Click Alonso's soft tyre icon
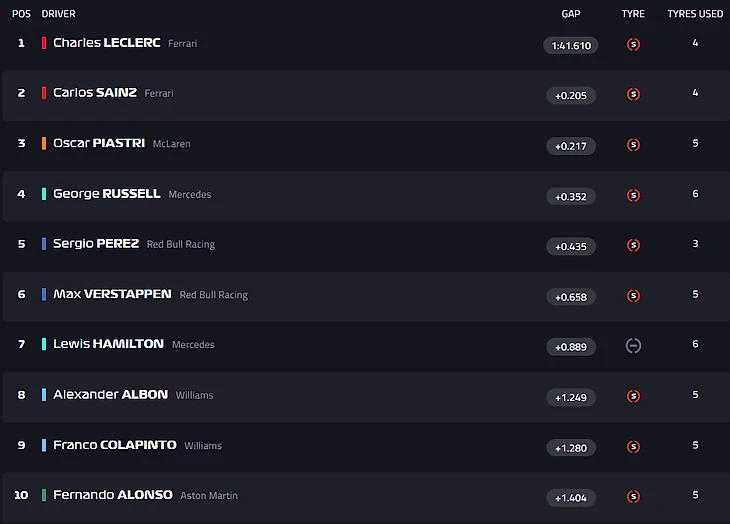Screen dimensions: 730x524 click(633, 497)
